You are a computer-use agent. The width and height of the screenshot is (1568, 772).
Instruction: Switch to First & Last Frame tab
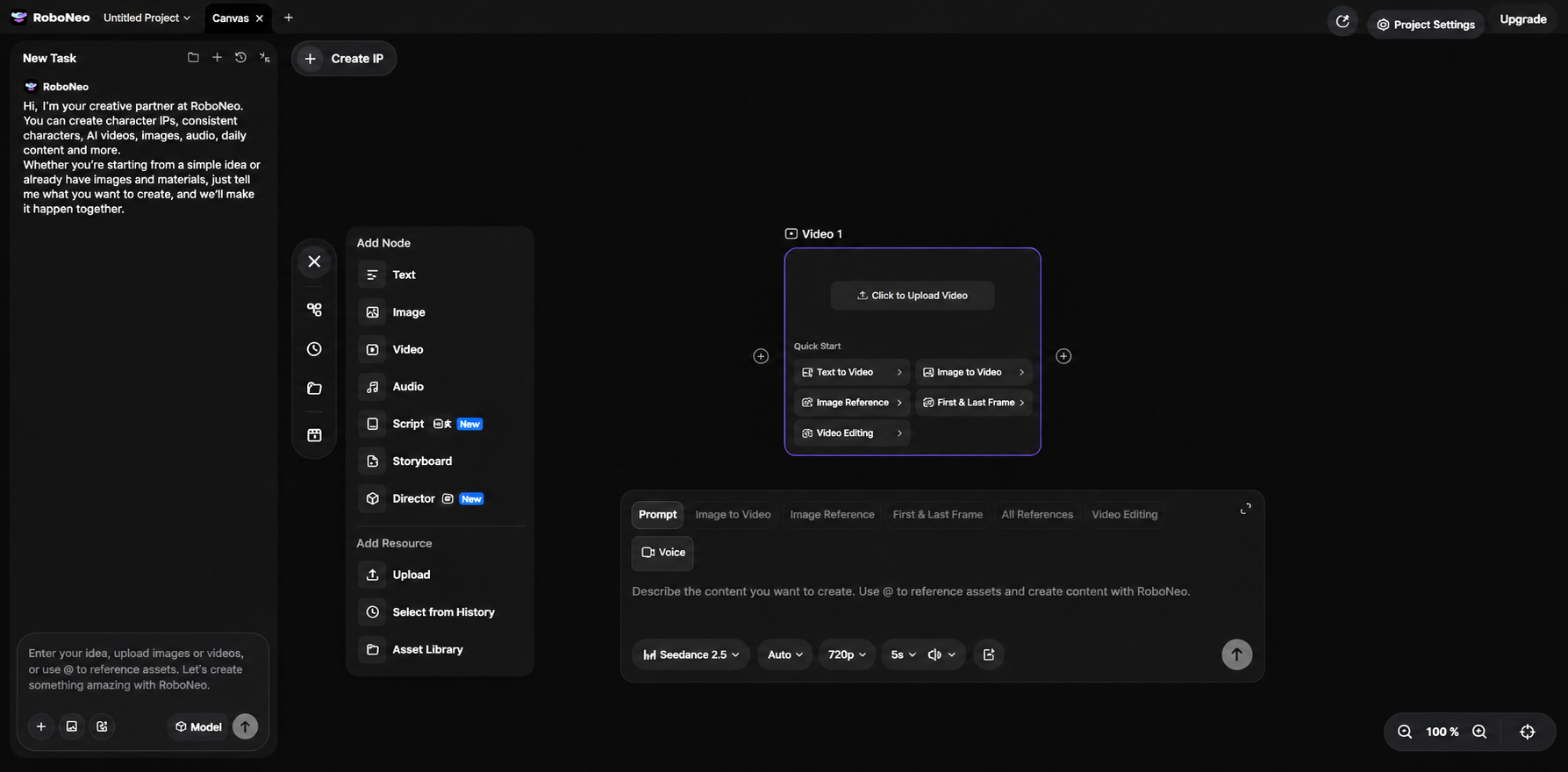click(x=937, y=515)
